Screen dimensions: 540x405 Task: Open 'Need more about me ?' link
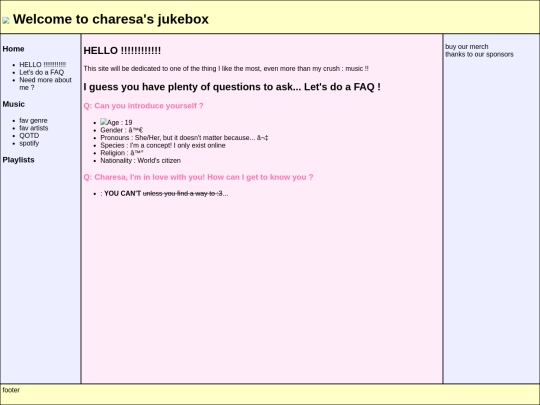(x=45, y=84)
